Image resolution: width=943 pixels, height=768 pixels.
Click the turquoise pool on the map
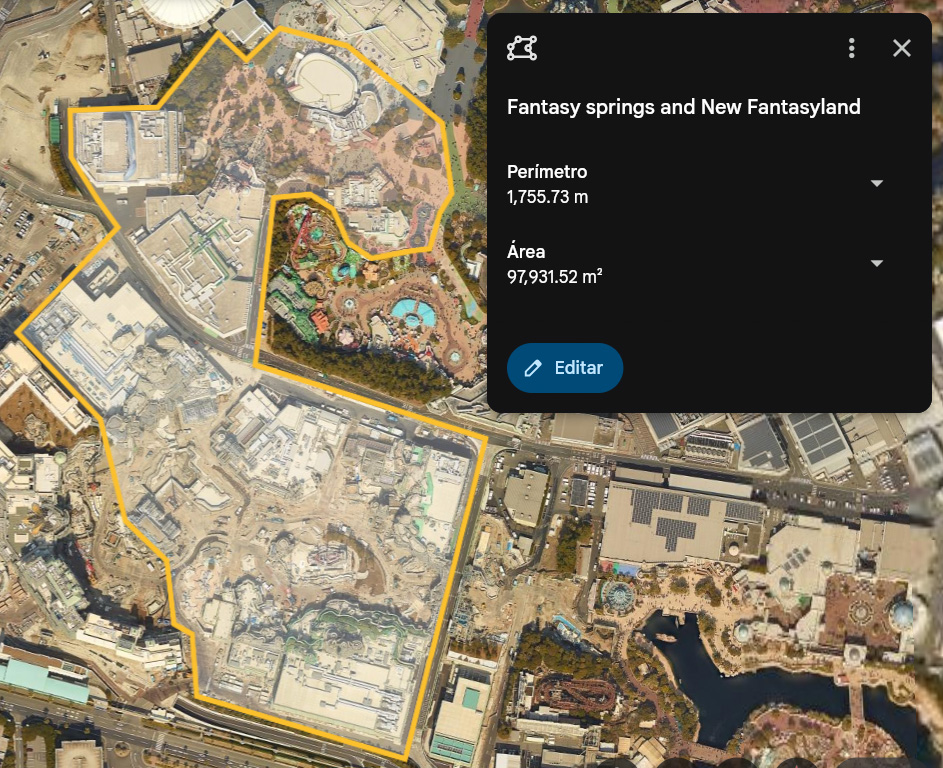[413, 313]
